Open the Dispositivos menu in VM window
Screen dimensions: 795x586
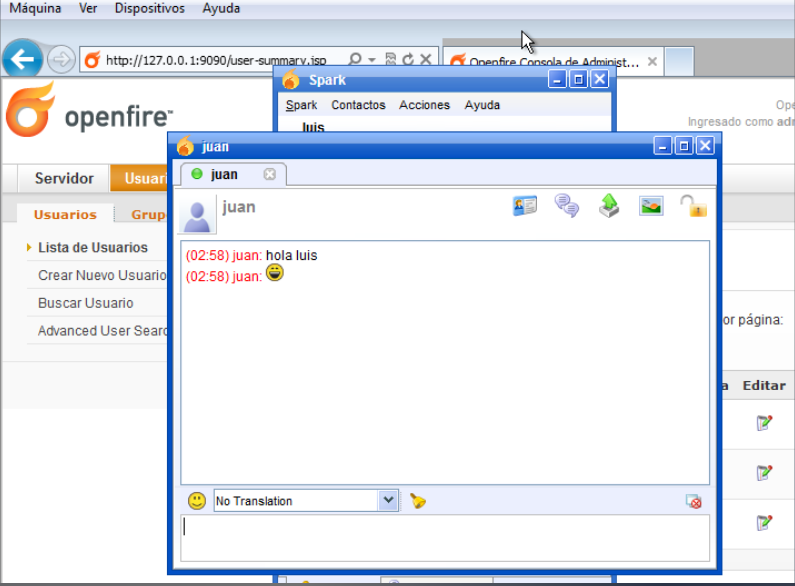(149, 8)
